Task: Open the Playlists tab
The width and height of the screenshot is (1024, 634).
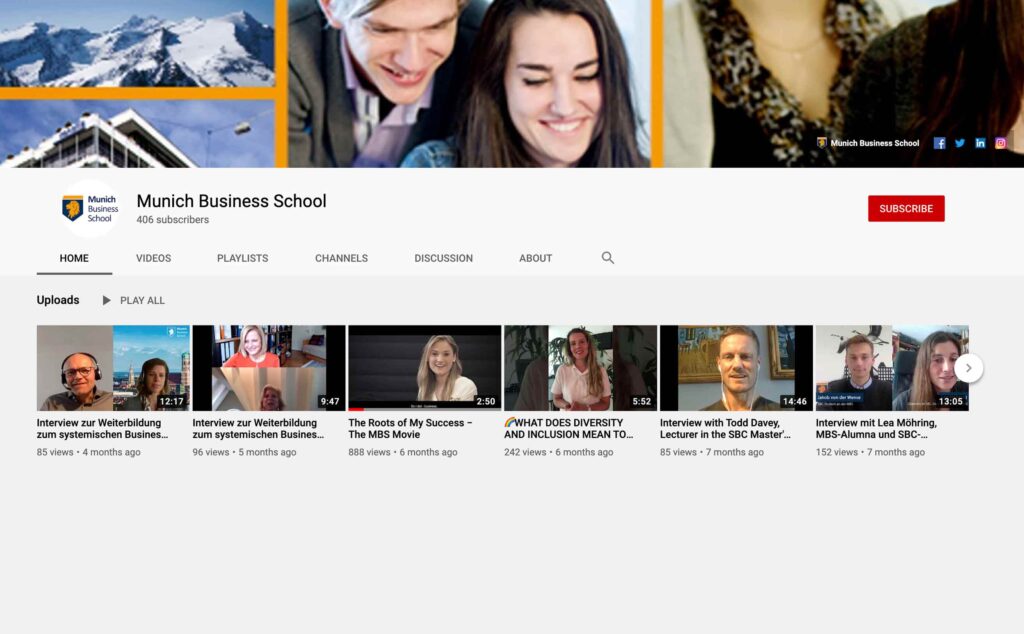Action: pyautogui.click(x=242, y=259)
